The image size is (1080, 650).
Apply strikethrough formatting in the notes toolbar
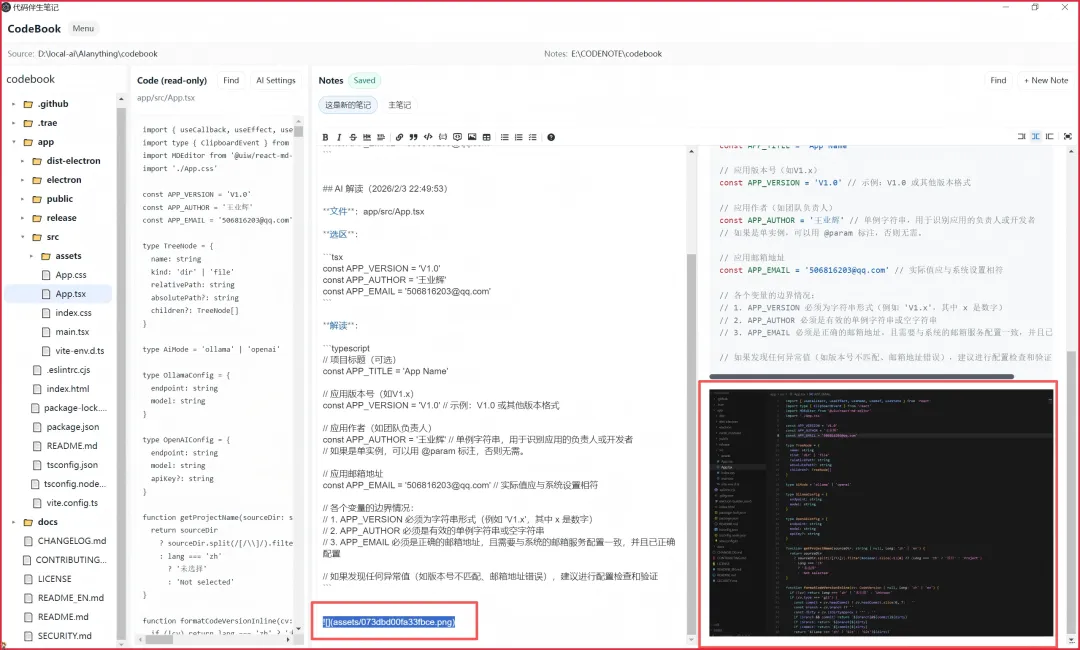353,137
